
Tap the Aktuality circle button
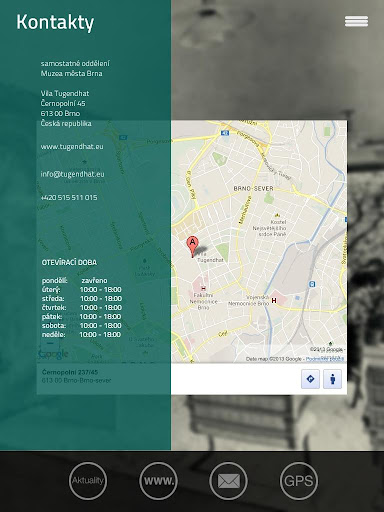pos(88,481)
